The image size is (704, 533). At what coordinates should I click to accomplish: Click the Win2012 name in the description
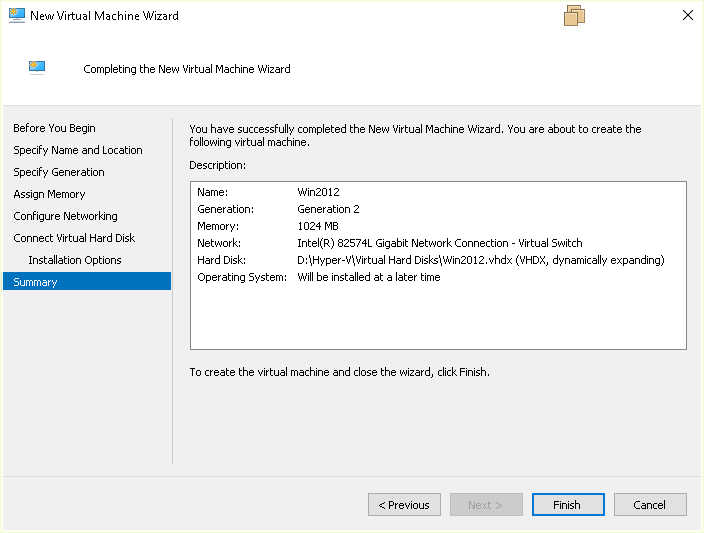(319, 192)
